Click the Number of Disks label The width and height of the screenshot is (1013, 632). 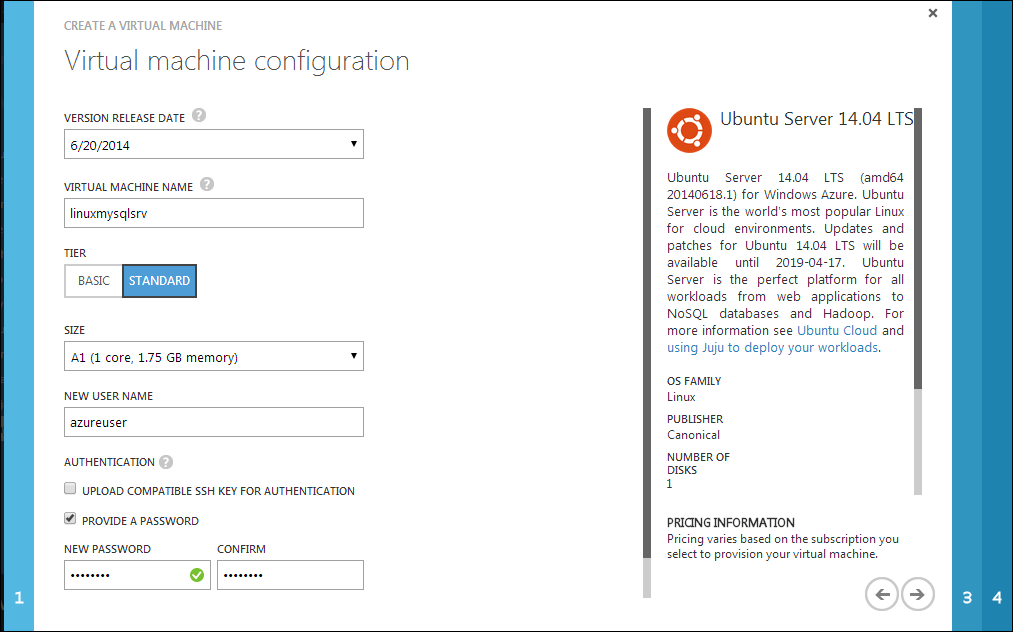(x=698, y=463)
